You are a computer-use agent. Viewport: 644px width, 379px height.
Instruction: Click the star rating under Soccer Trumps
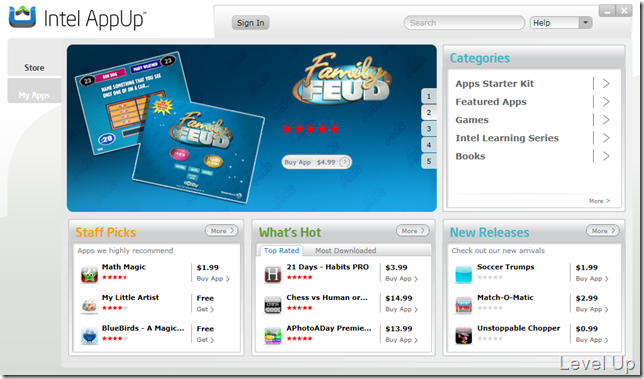[490, 278]
